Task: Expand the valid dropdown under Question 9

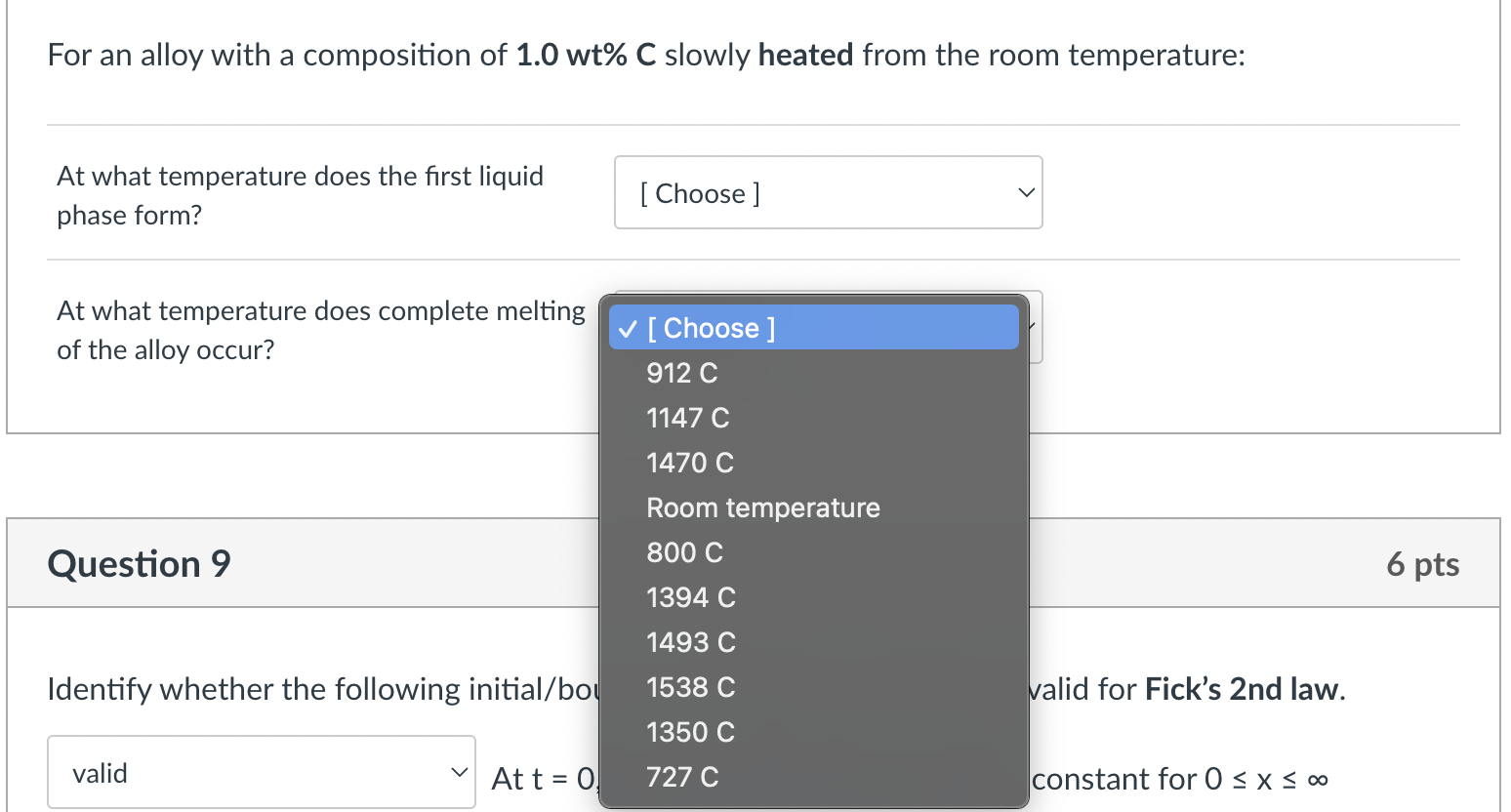Action: pos(261,772)
